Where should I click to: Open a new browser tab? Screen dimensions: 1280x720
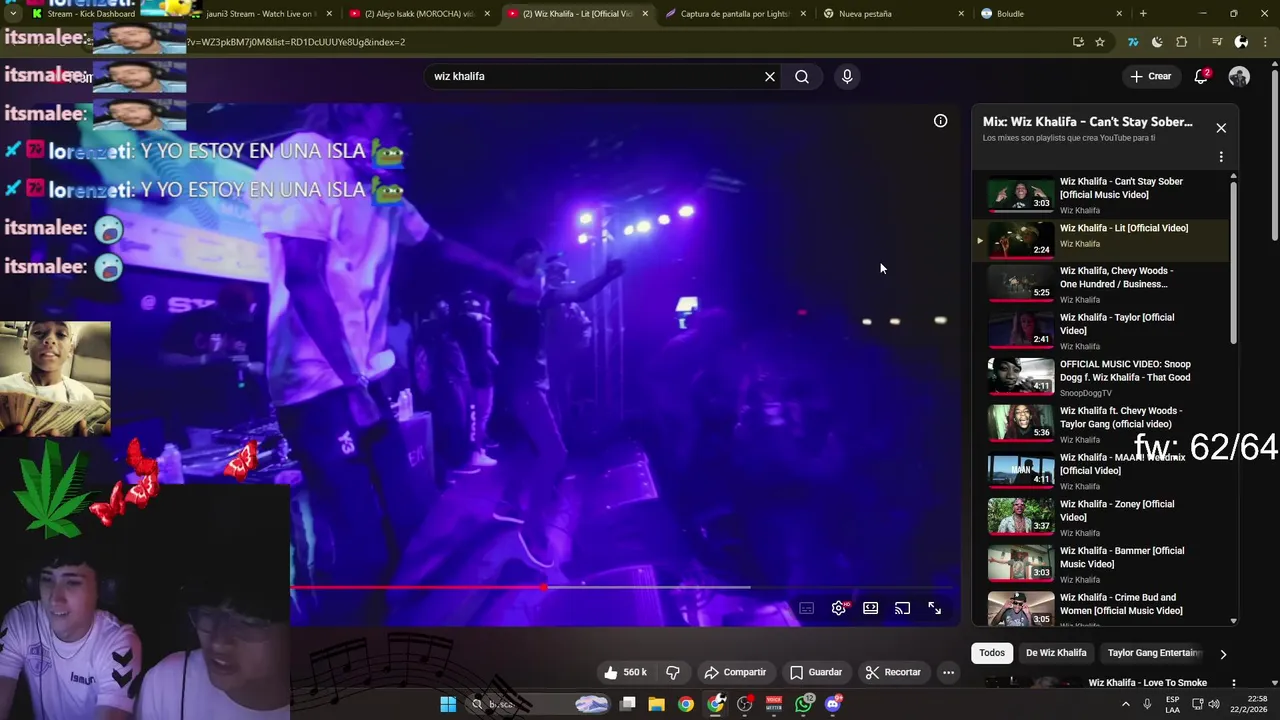coord(1143,14)
